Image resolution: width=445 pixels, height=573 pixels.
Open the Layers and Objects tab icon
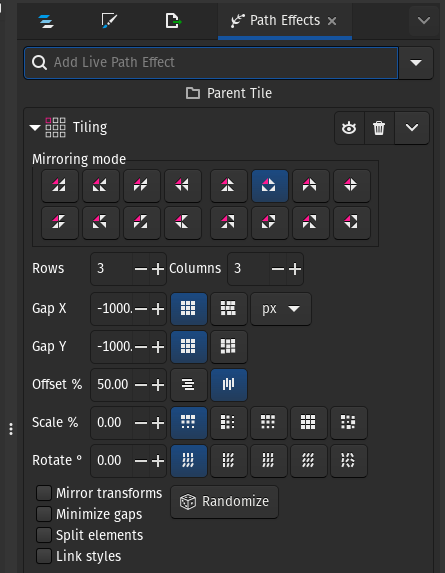tap(46, 21)
